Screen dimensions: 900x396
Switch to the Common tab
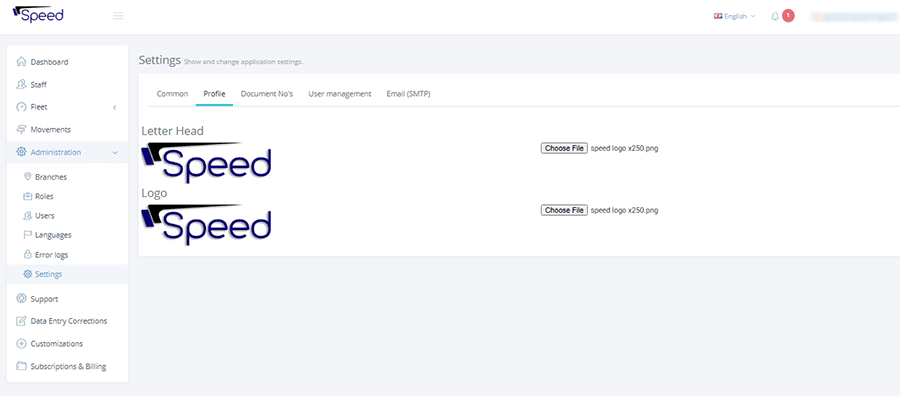click(172, 94)
